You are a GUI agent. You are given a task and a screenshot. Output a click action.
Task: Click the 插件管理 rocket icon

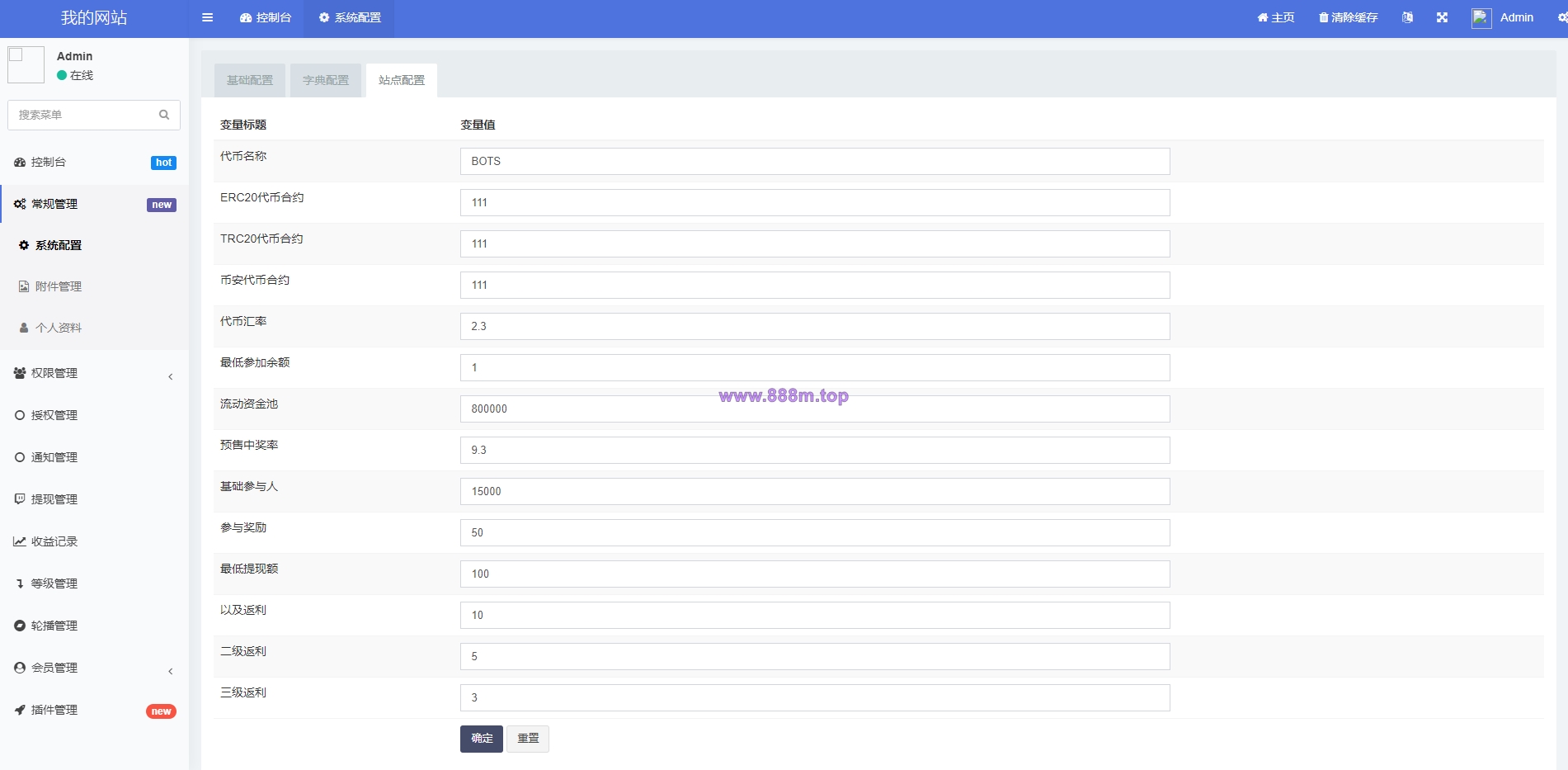click(20, 710)
